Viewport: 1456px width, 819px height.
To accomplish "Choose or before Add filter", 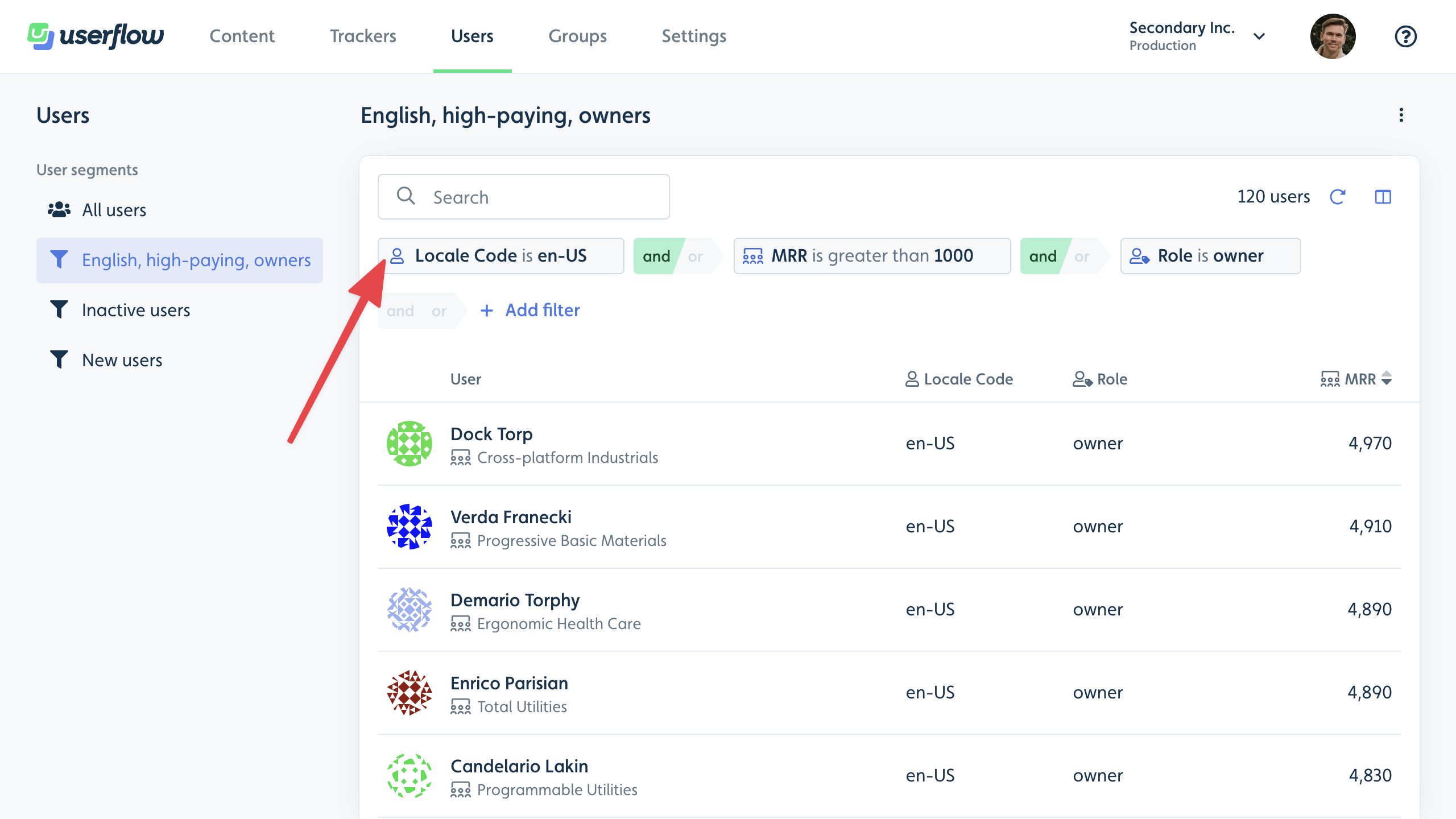I will (x=439, y=311).
